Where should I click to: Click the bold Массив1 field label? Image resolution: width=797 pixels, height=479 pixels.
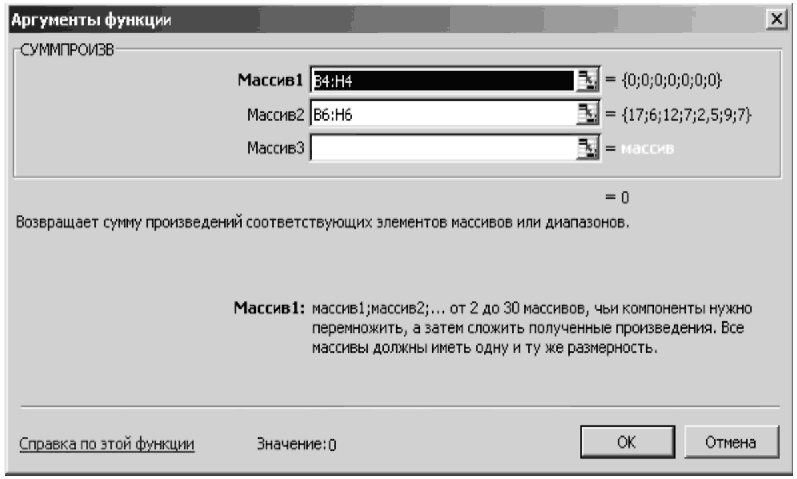coord(270,80)
